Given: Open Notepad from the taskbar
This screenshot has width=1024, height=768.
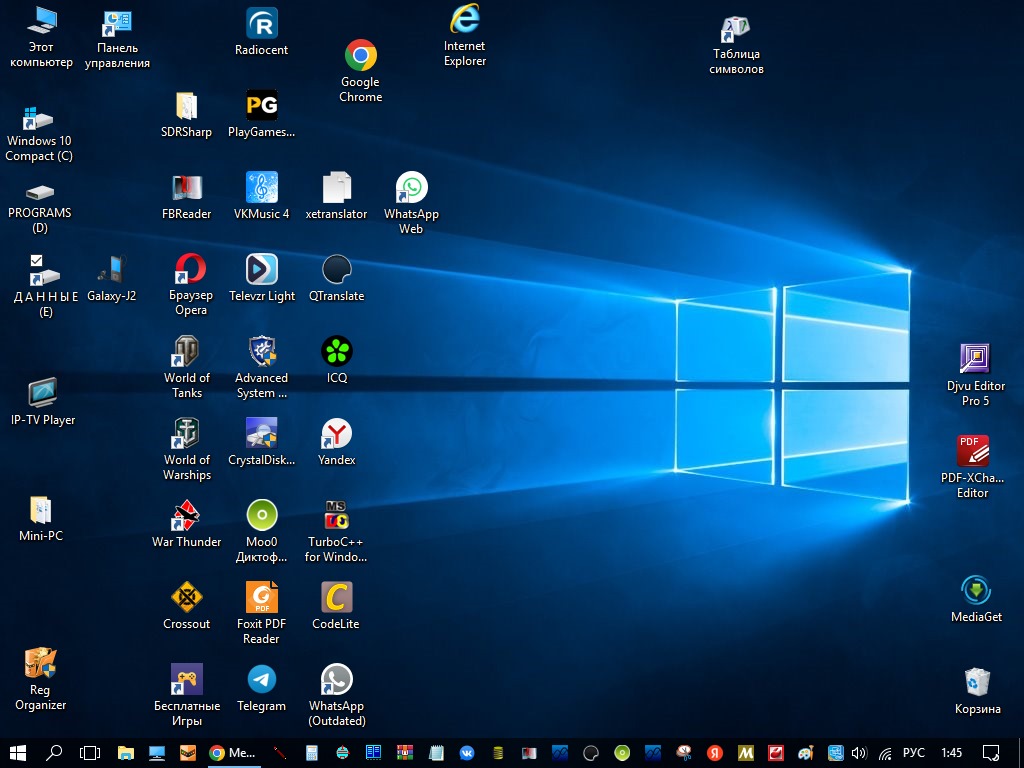Looking at the screenshot, I should [x=436, y=753].
